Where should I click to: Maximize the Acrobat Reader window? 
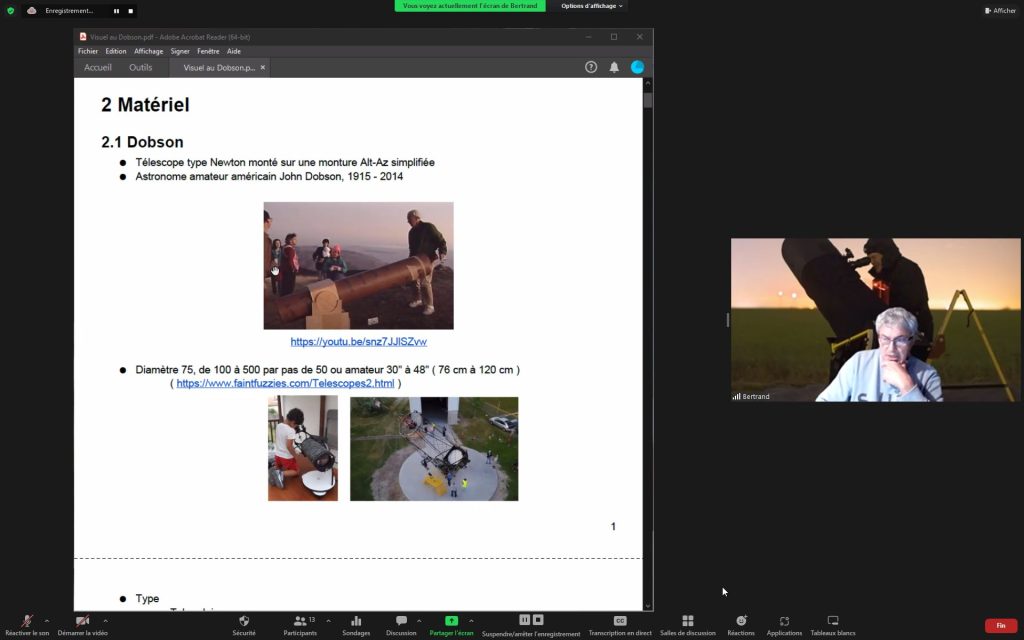(x=614, y=37)
